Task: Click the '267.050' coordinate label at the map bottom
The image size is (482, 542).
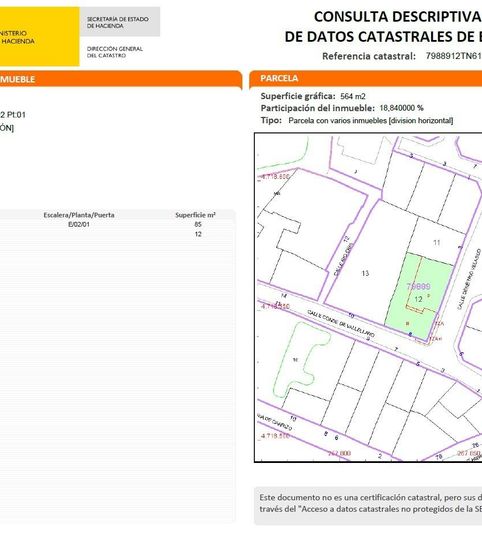Action: (469, 453)
